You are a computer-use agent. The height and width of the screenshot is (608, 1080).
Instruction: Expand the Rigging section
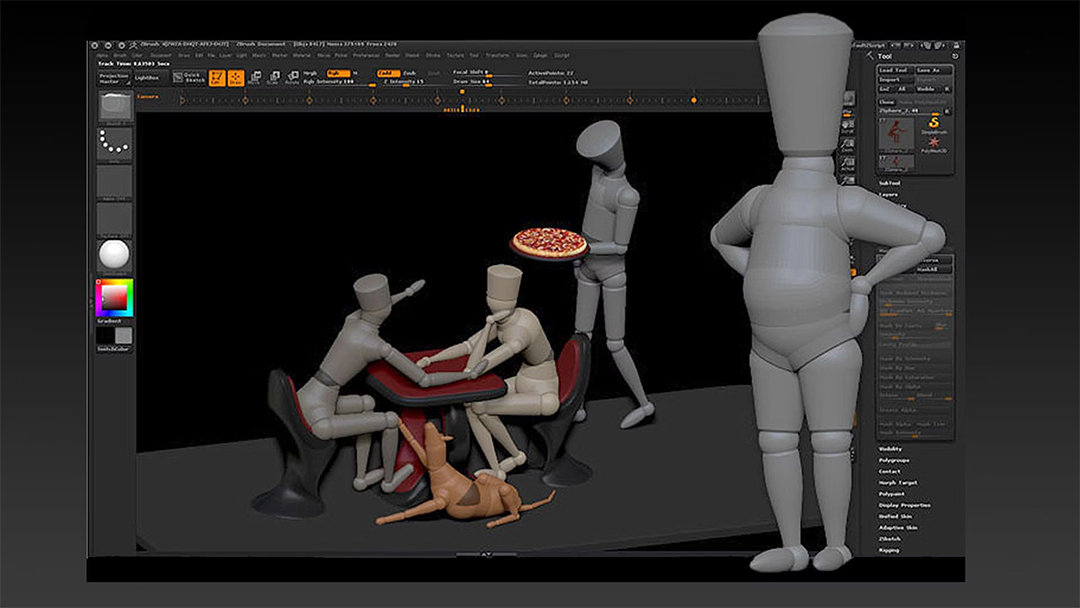tap(889, 550)
